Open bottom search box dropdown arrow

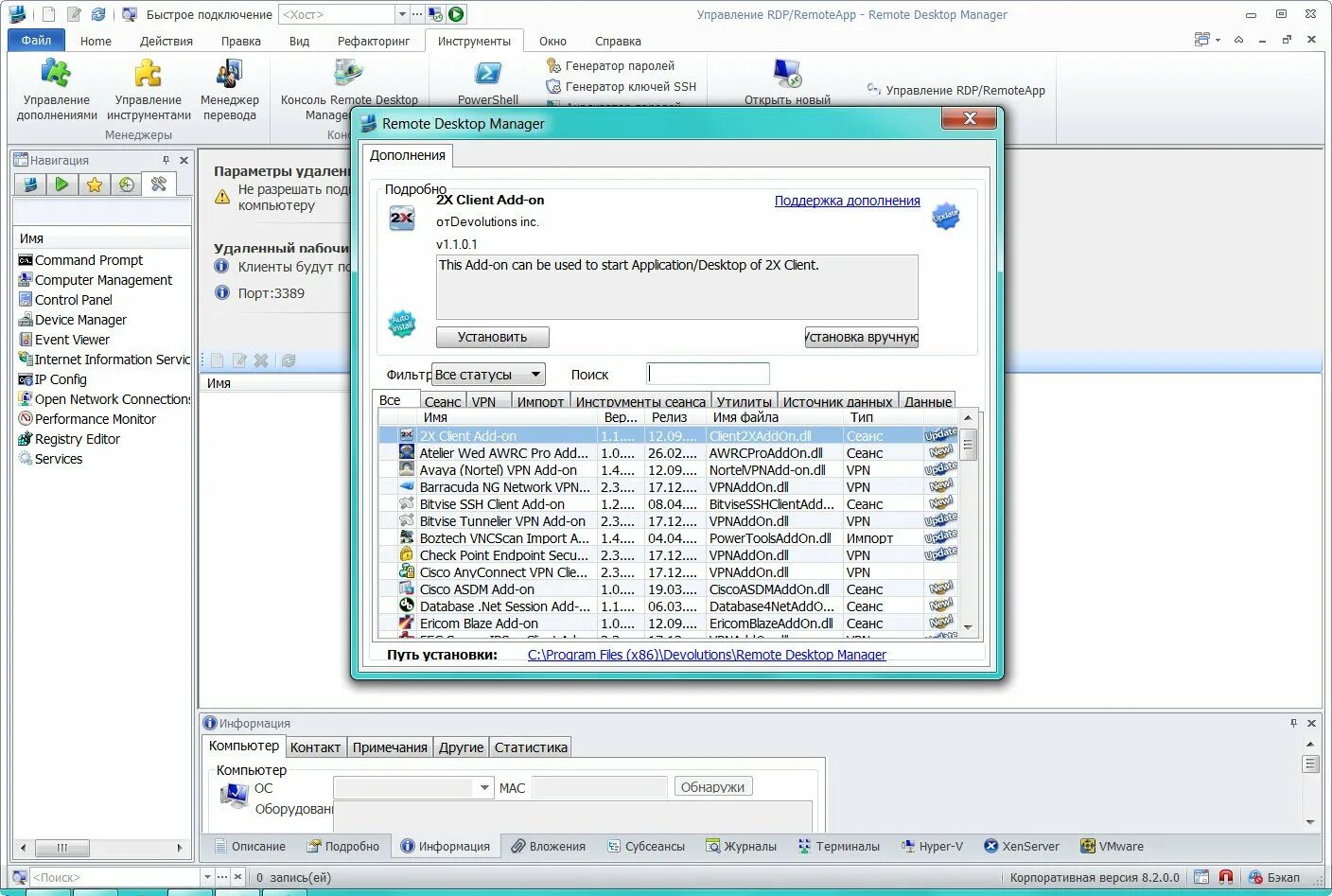(207, 877)
